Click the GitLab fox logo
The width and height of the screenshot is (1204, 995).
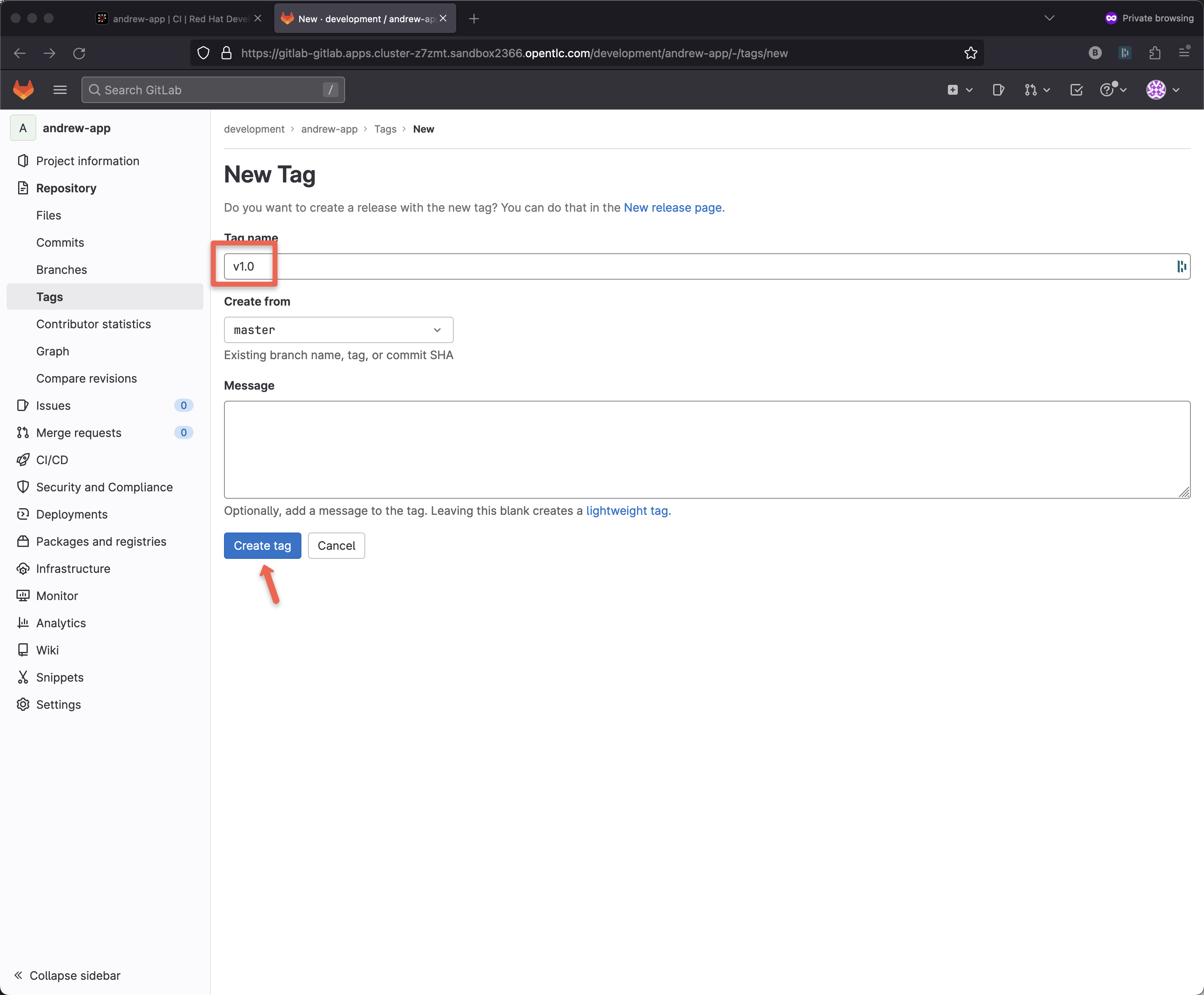click(x=23, y=90)
